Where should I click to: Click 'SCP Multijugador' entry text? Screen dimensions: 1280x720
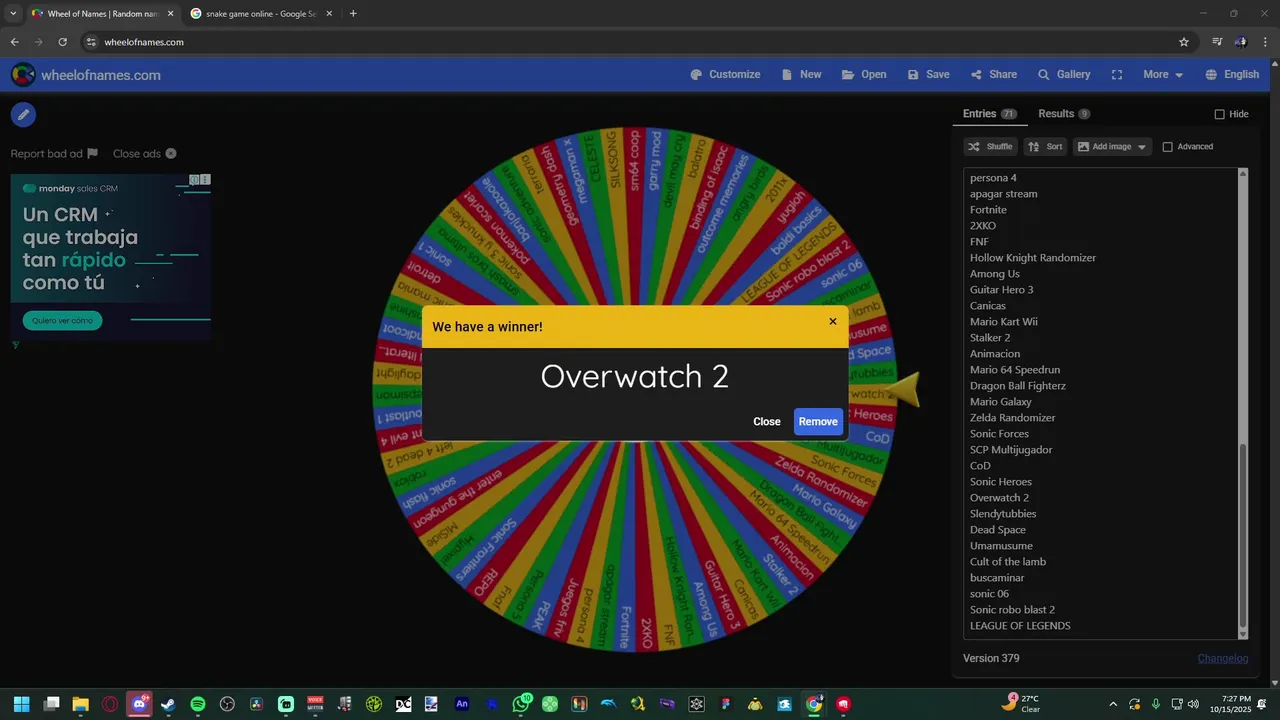click(1011, 450)
